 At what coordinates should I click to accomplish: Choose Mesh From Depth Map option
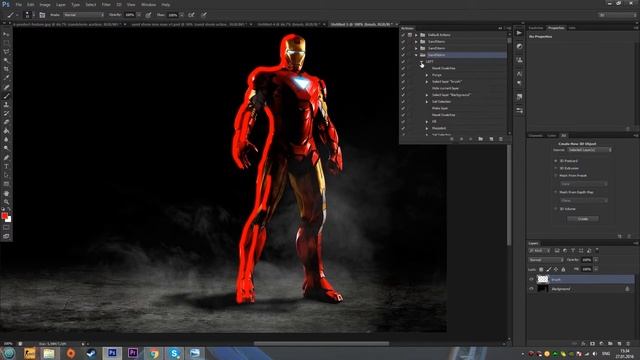point(556,192)
